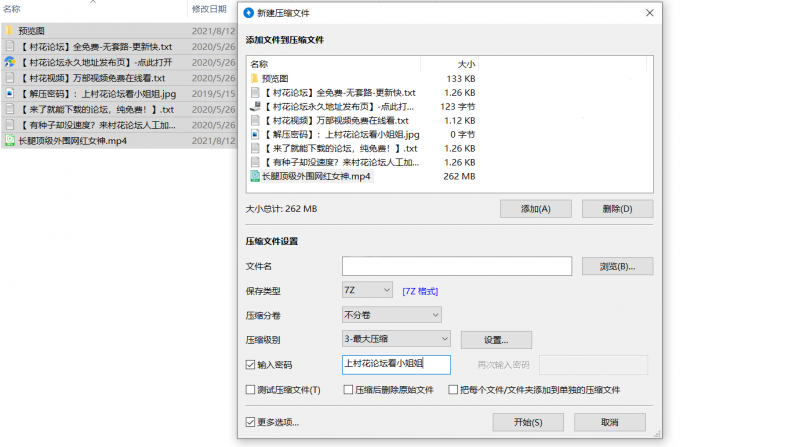
Task: Click the 全免费-无套路 txt file icon in the dialog list
Action: [255, 92]
